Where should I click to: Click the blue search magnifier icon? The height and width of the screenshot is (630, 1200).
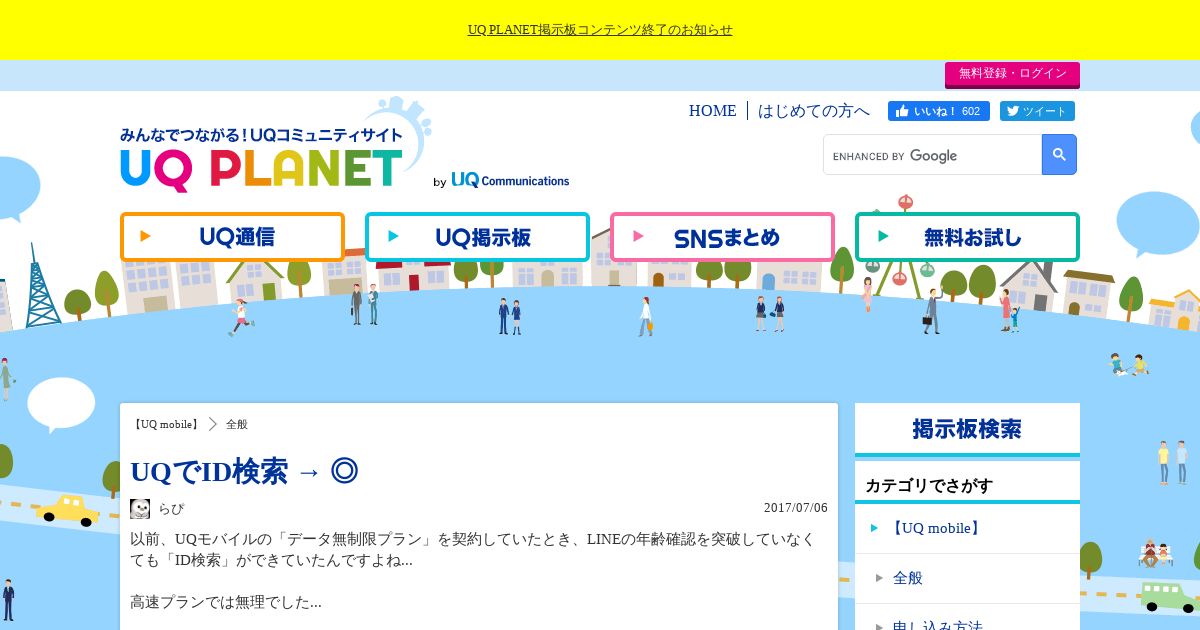click(x=1059, y=155)
